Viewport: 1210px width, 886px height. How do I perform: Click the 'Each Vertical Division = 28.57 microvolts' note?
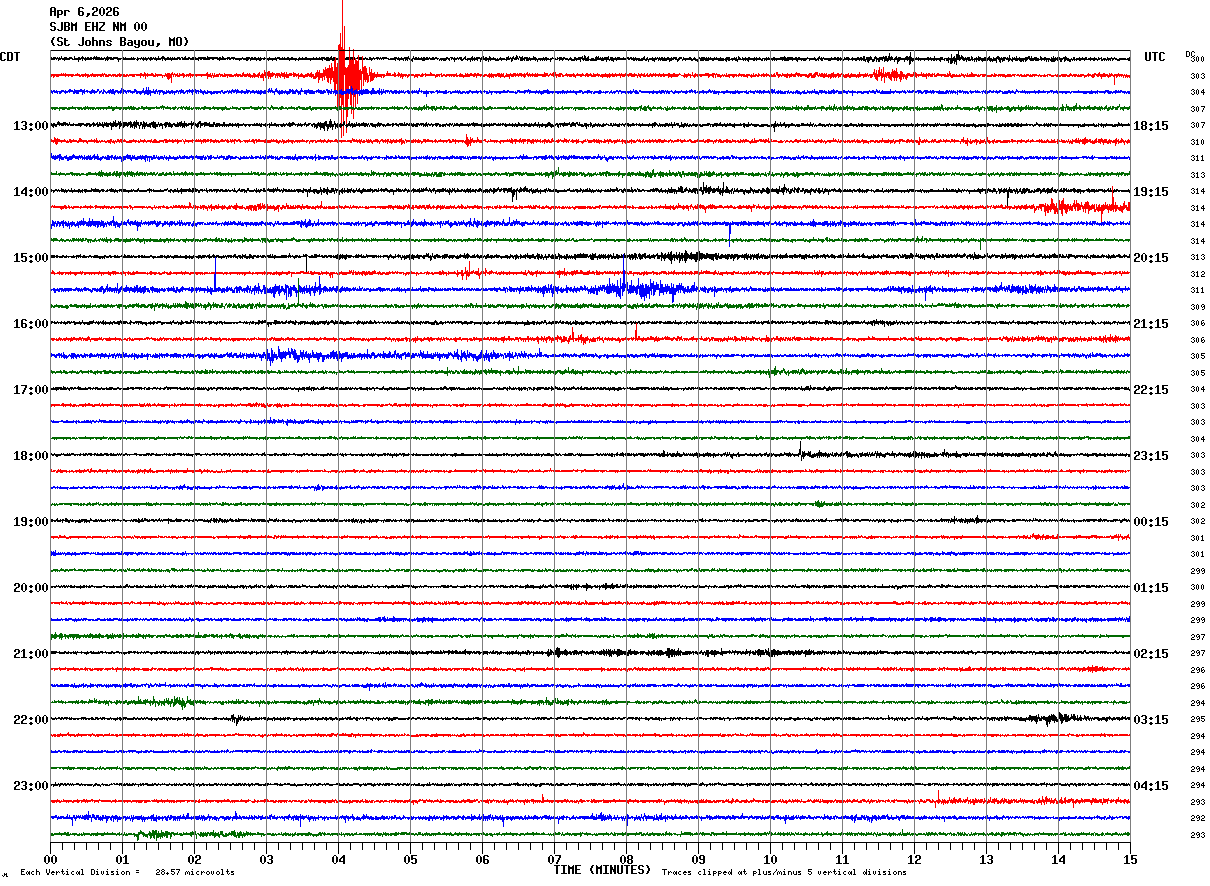pyautogui.click(x=127, y=873)
